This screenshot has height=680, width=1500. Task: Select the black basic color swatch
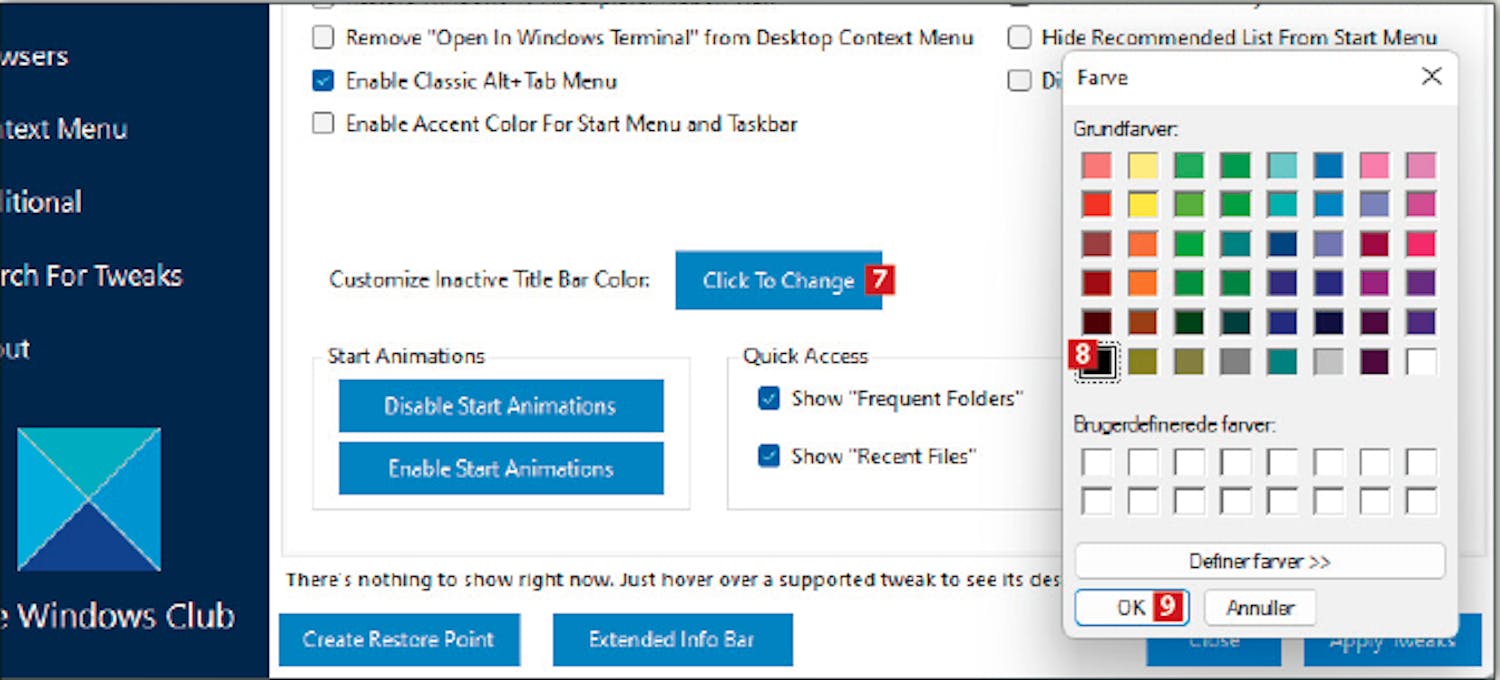pos(1097,361)
